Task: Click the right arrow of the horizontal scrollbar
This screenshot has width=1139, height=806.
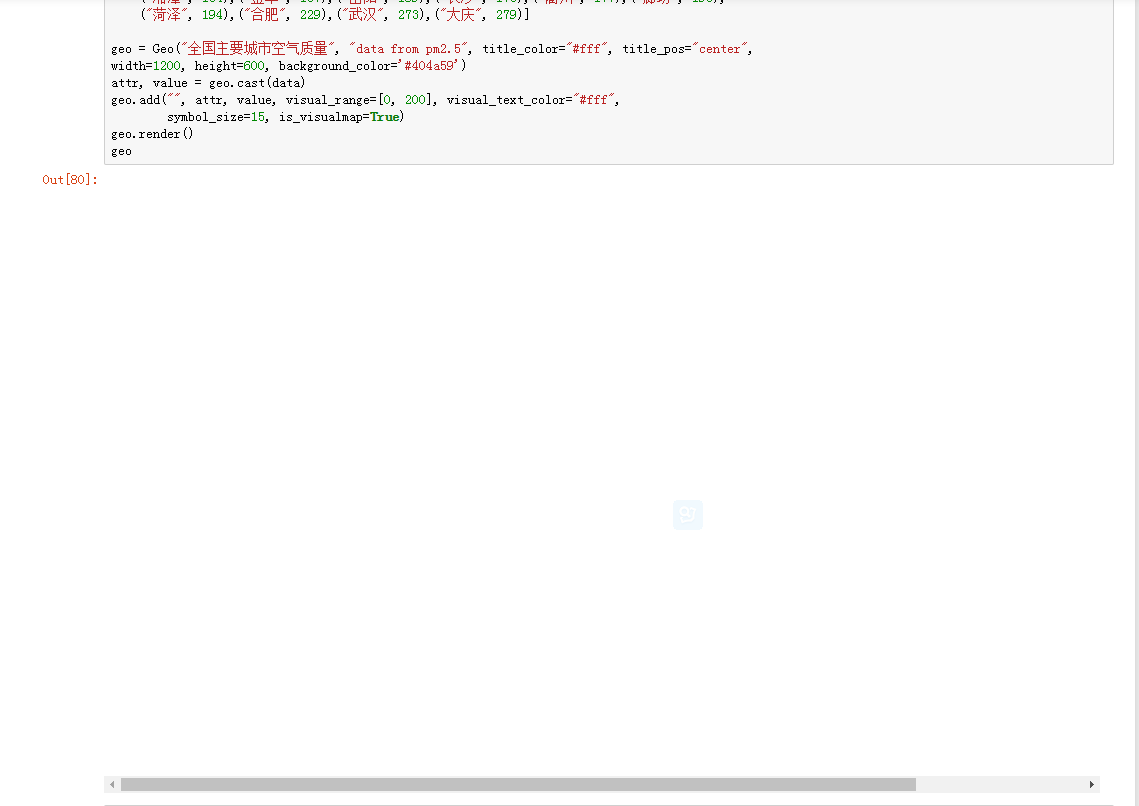Action: point(1092,785)
